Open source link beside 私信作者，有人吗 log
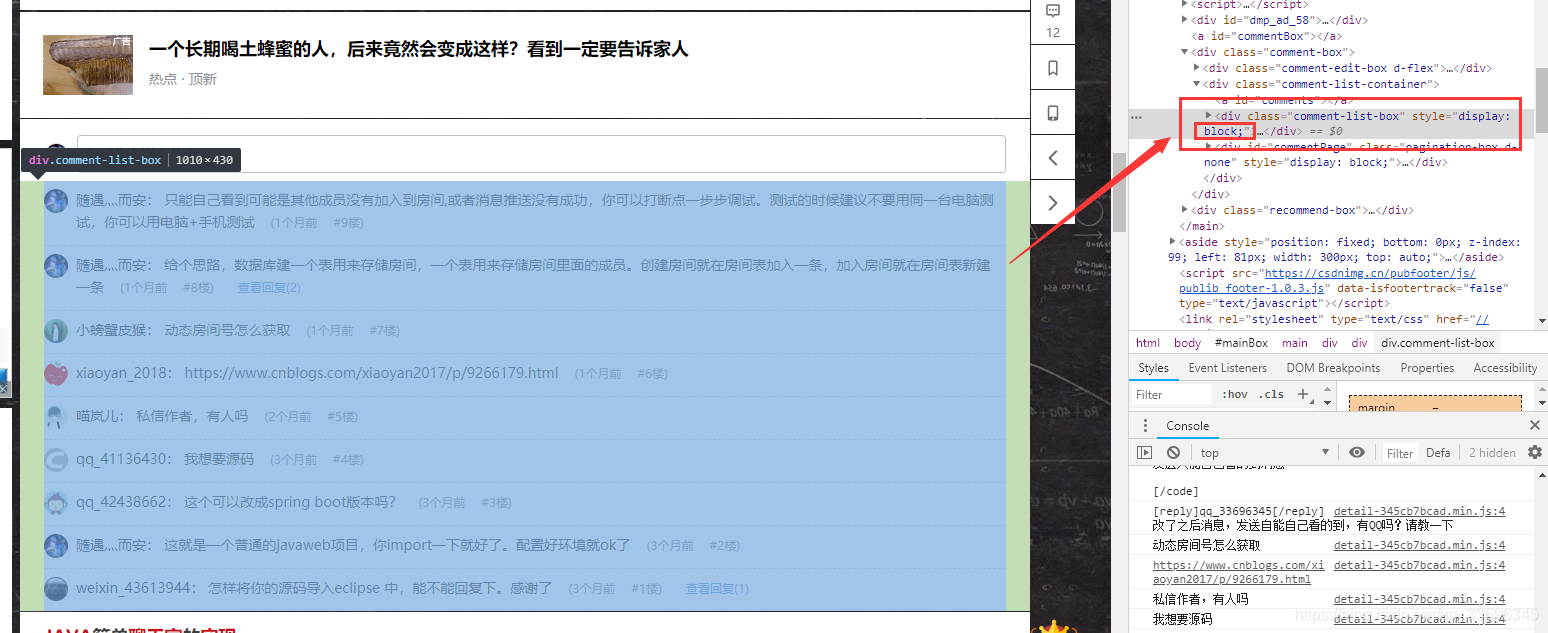The width and height of the screenshot is (1548, 633). pos(1419,599)
